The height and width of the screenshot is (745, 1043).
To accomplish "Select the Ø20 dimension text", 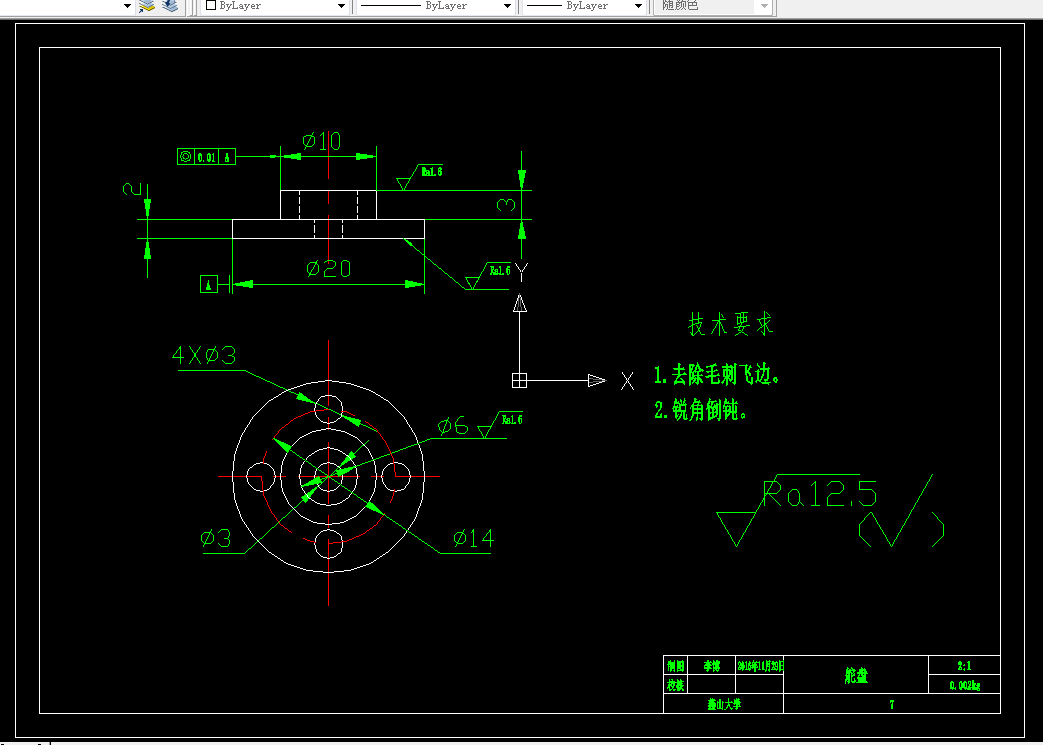I will coord(329,269).
